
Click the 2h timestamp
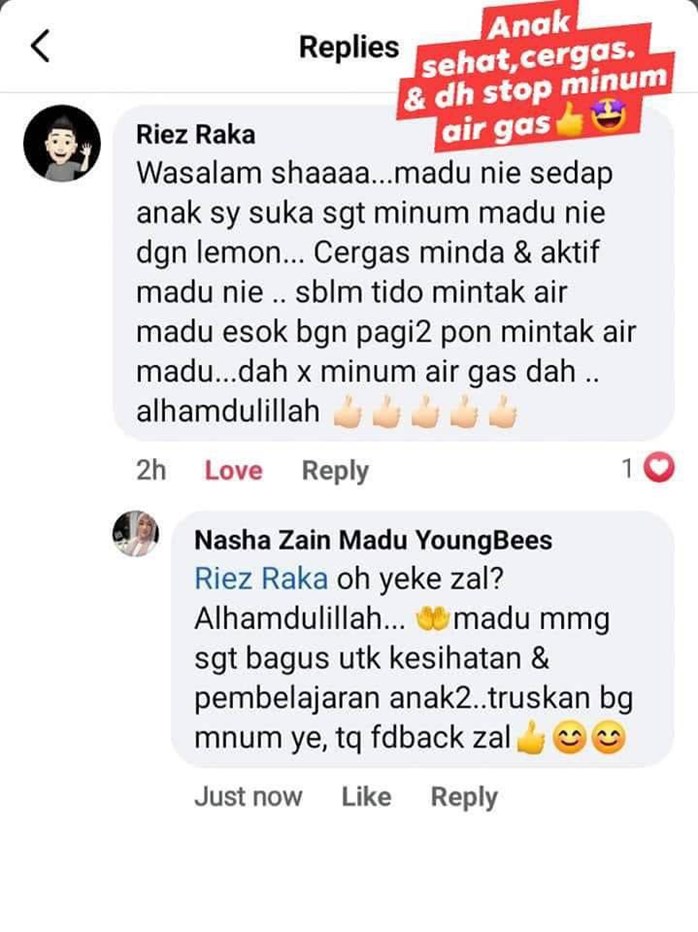151,470
